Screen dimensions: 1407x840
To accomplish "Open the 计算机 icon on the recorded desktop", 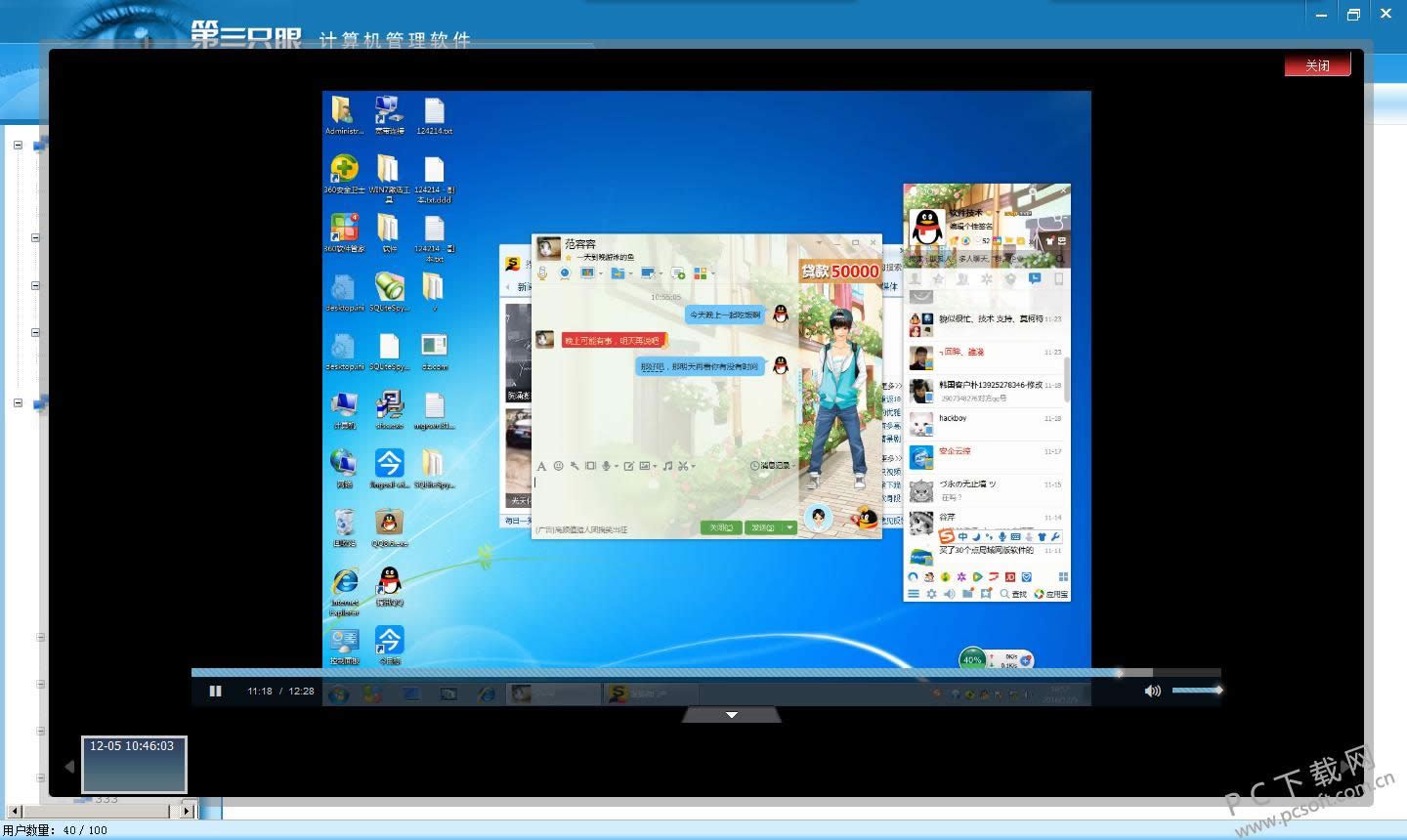I will point(344,410).
